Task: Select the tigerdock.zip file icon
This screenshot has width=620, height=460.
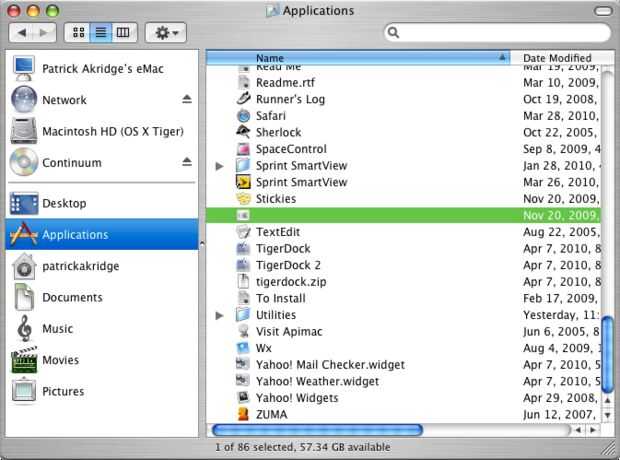Action: 243,281
